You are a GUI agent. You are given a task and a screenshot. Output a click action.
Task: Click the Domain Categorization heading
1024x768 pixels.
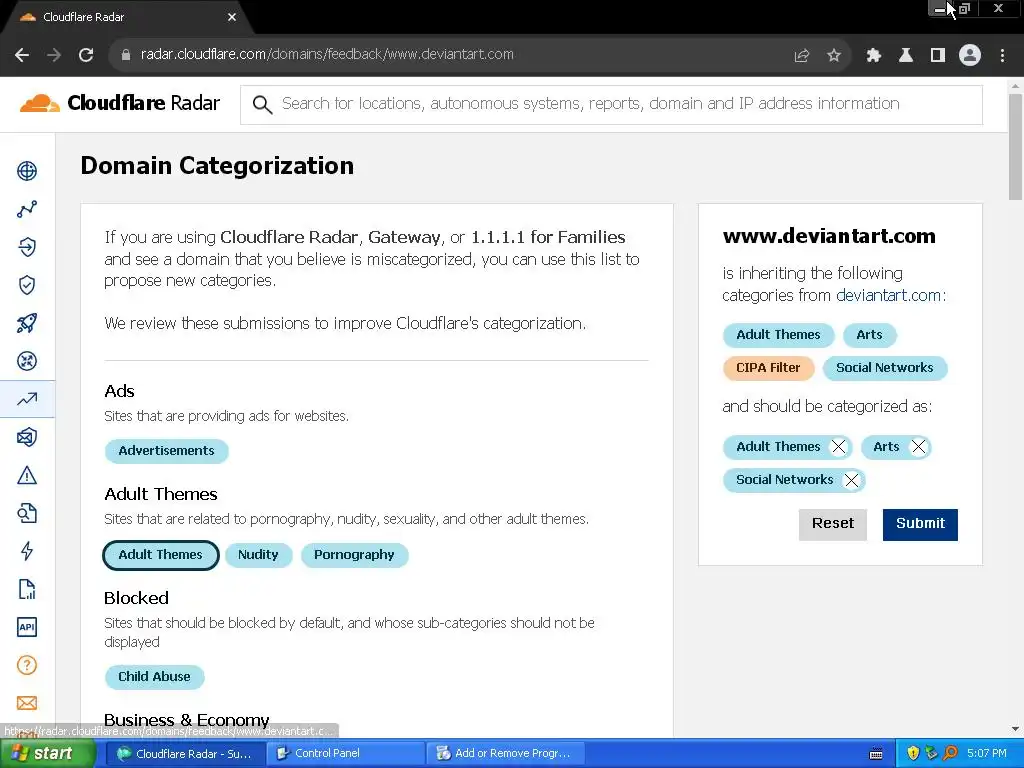click(x=217, y=166)
